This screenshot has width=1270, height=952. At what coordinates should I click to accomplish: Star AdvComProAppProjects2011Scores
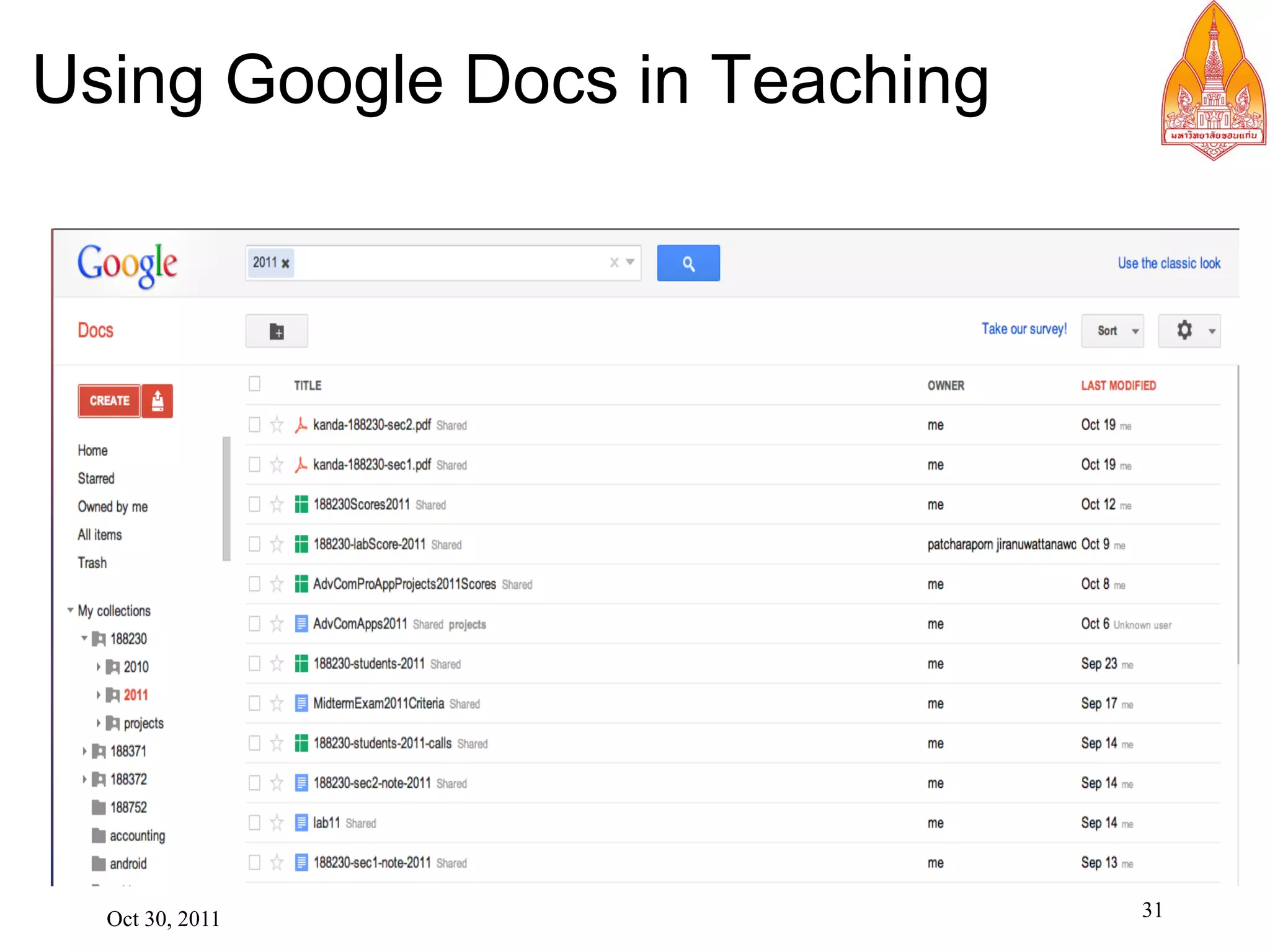[277, 584]
